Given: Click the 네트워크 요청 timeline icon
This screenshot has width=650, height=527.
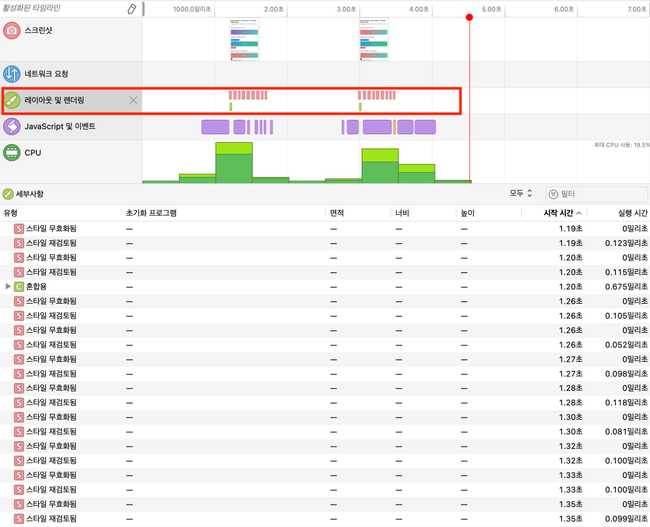Looking at the screenshot, I should 12,74.
